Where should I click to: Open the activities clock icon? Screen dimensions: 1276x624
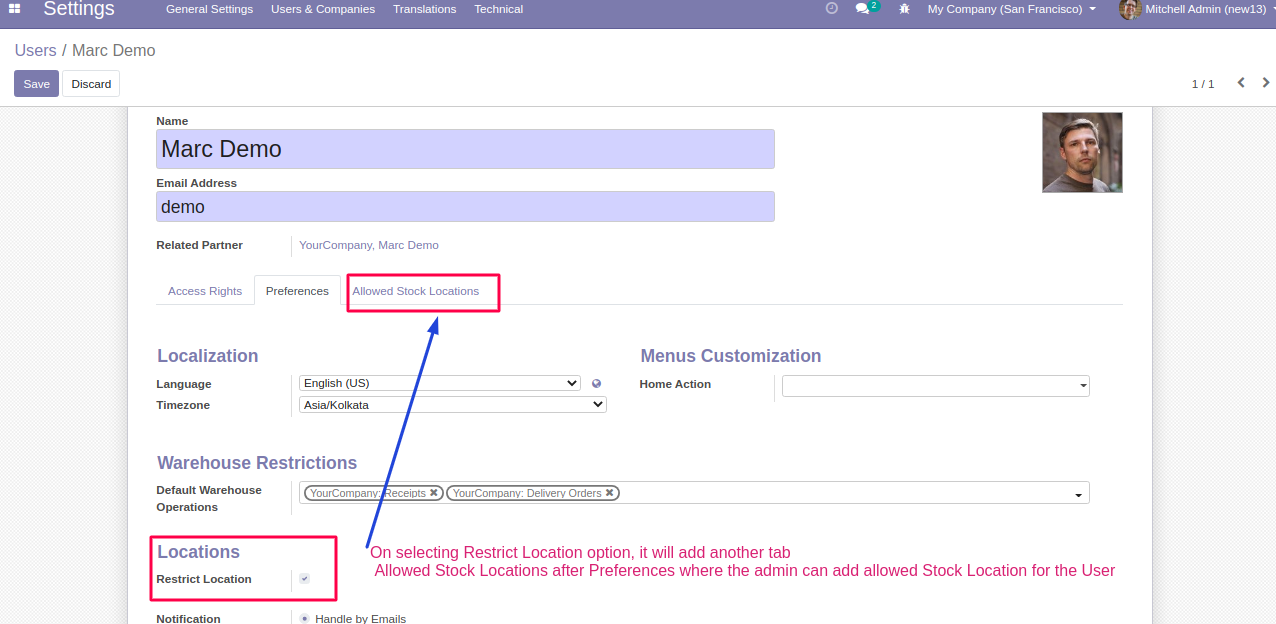pyautogui.click(x=831, y=9)
